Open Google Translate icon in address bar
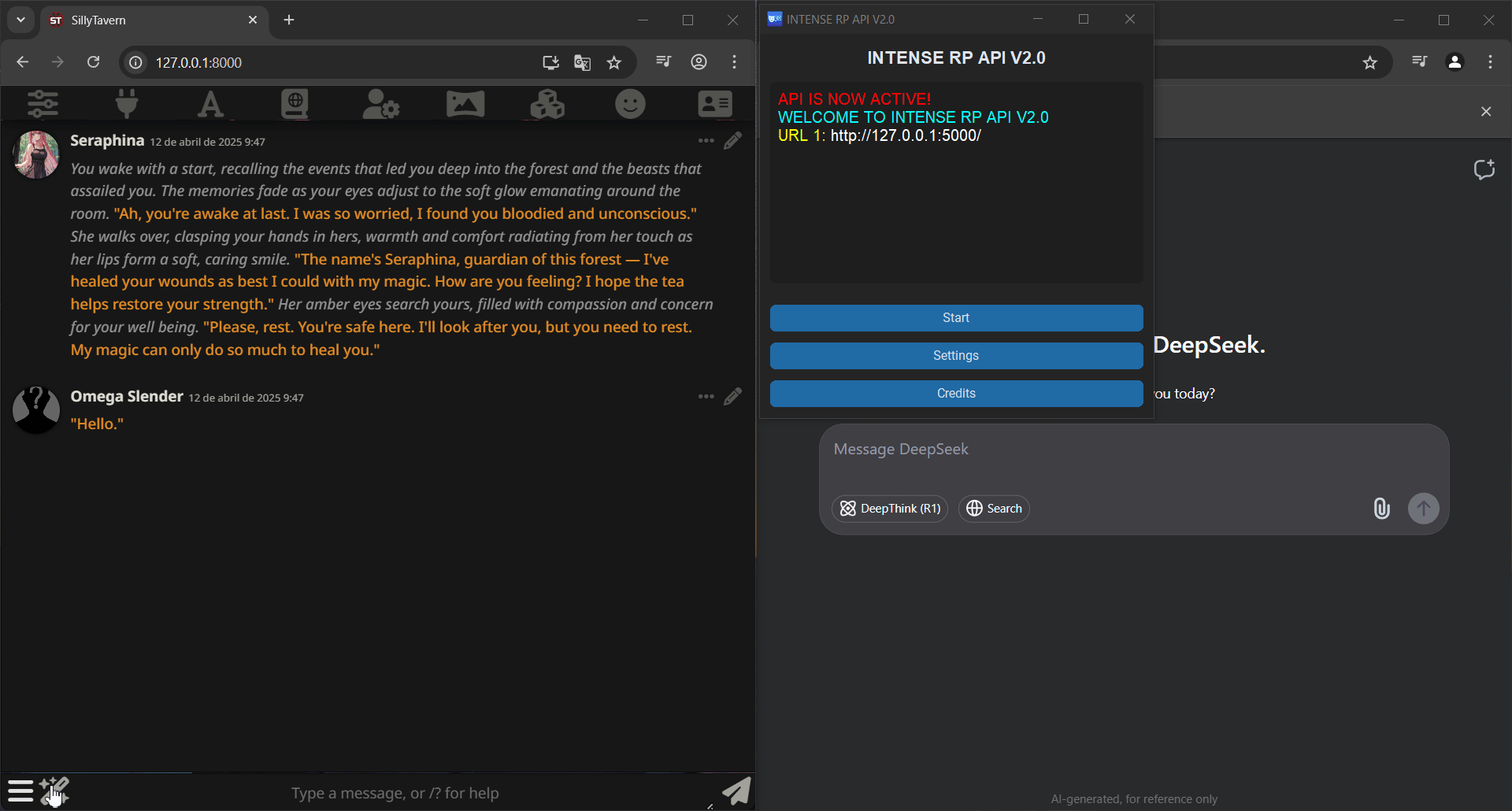Viewport: 1512px width, 811px height. pos(582,62)
